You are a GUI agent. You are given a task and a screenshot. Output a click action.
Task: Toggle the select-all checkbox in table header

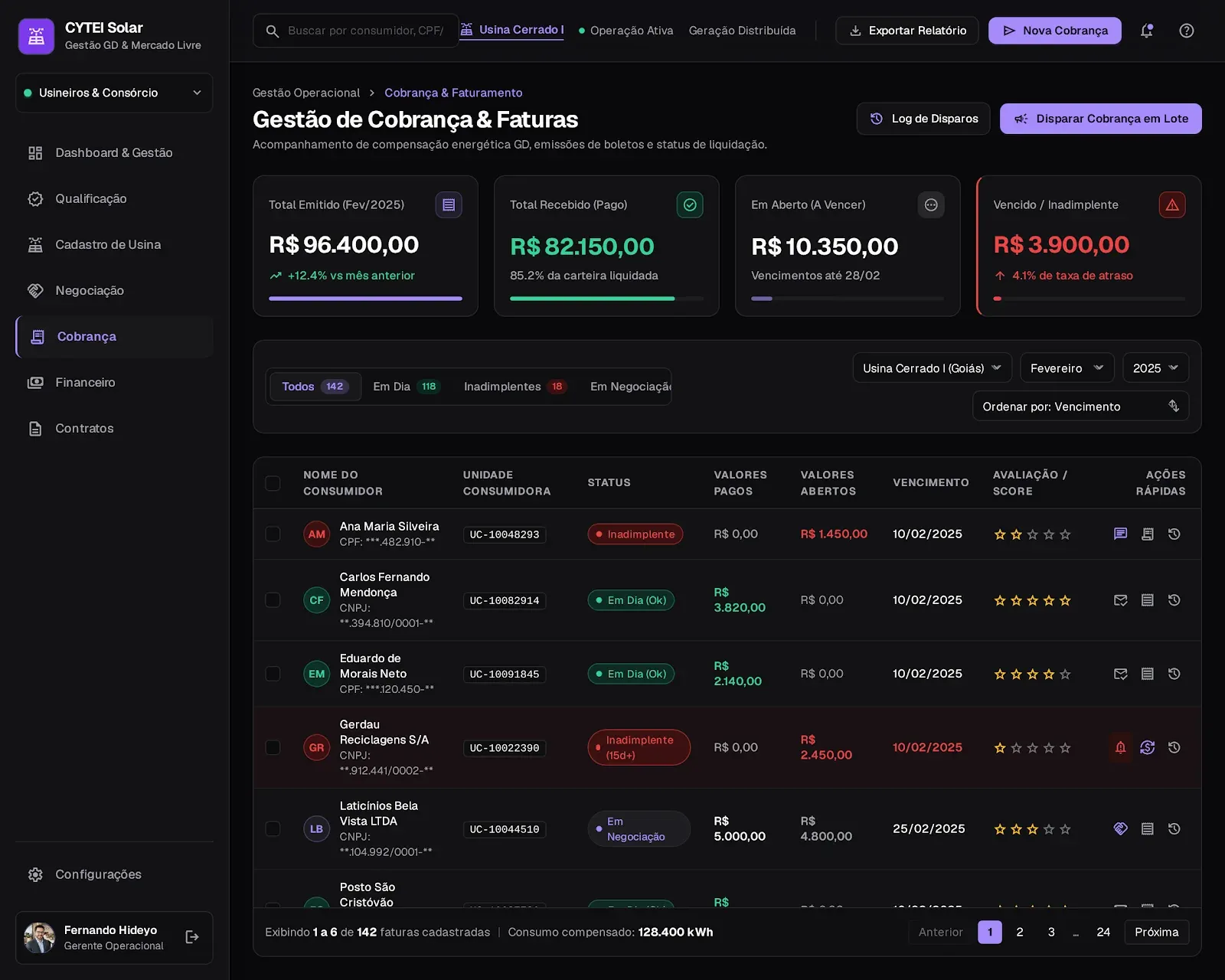[273, 483]
